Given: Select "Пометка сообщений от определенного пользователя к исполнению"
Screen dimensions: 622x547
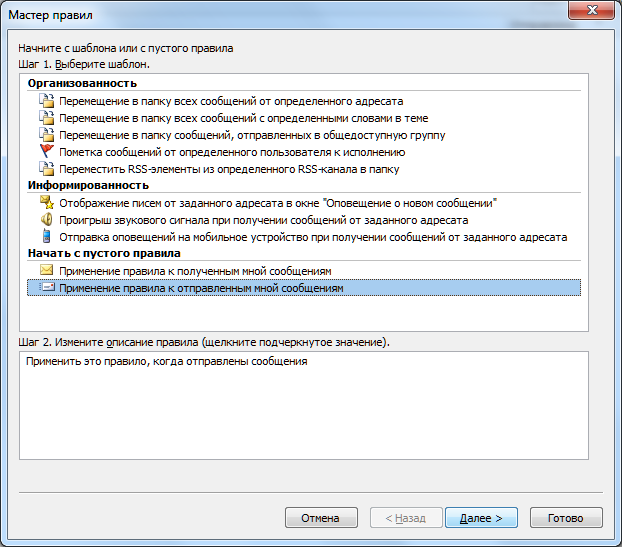Looking at the screenshot, I should [232, 152].
